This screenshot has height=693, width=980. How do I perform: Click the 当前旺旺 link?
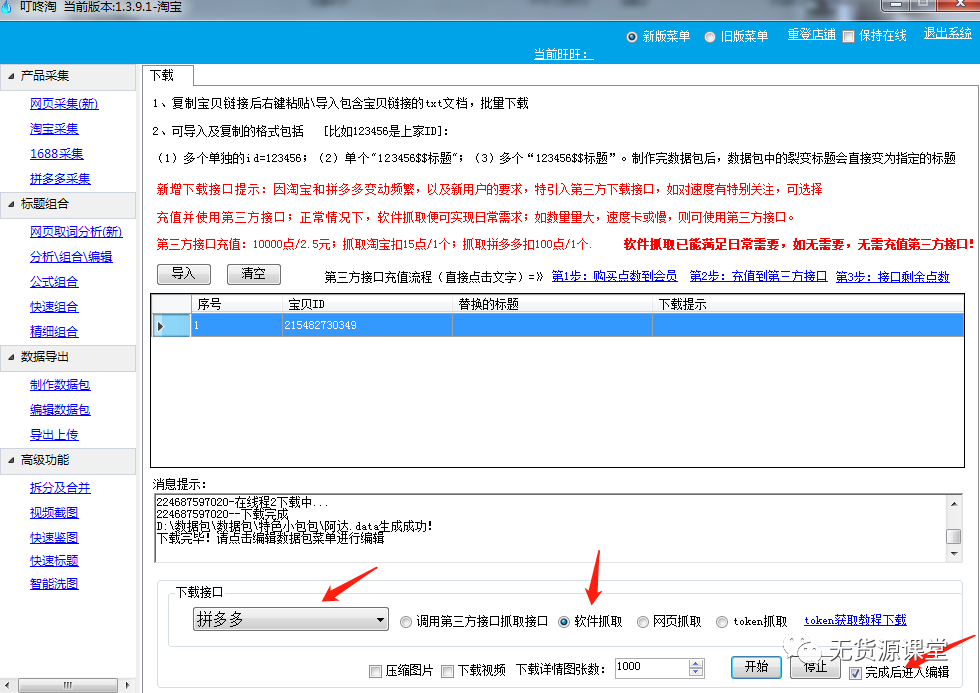563,54
